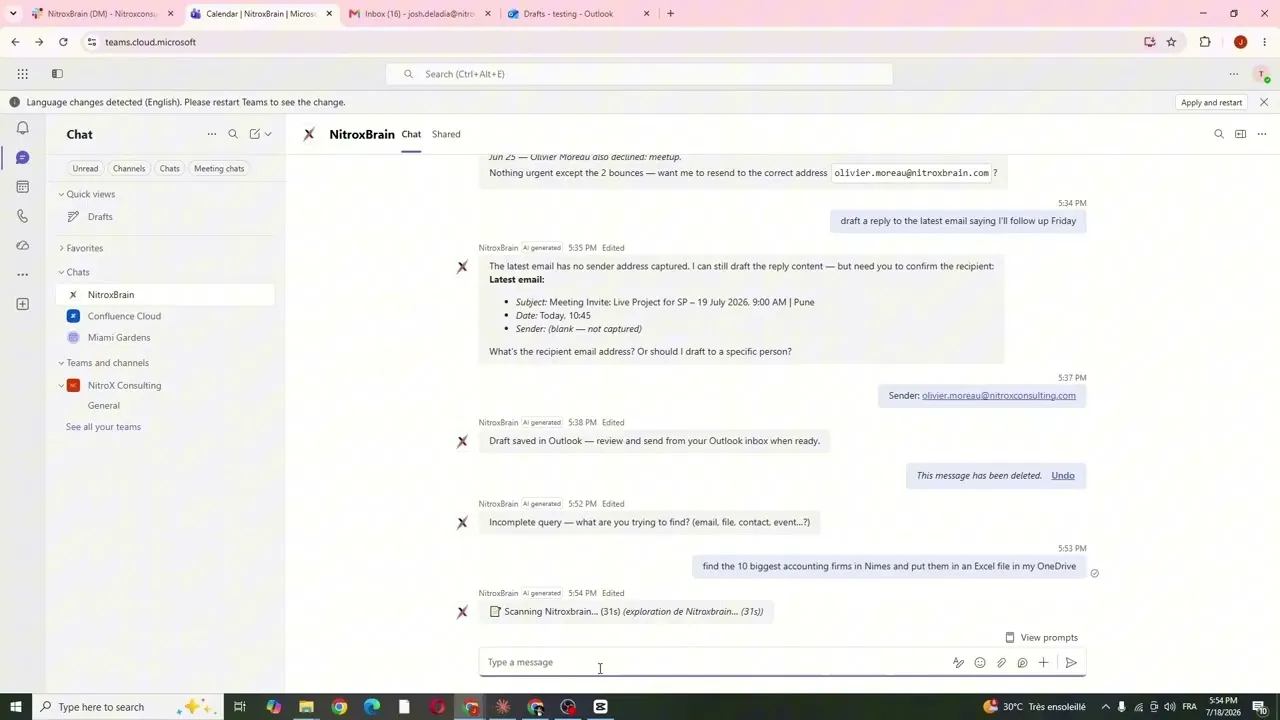Open the Apps plus icon in left rail
Image resolution: width=1280 pixels, height=720 pixels.
coord(22,304)
